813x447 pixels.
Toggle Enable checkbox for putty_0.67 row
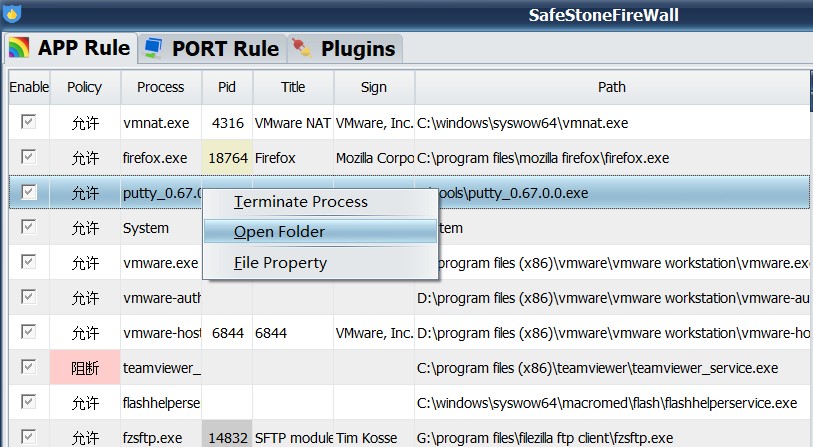[x=29, y=192]
